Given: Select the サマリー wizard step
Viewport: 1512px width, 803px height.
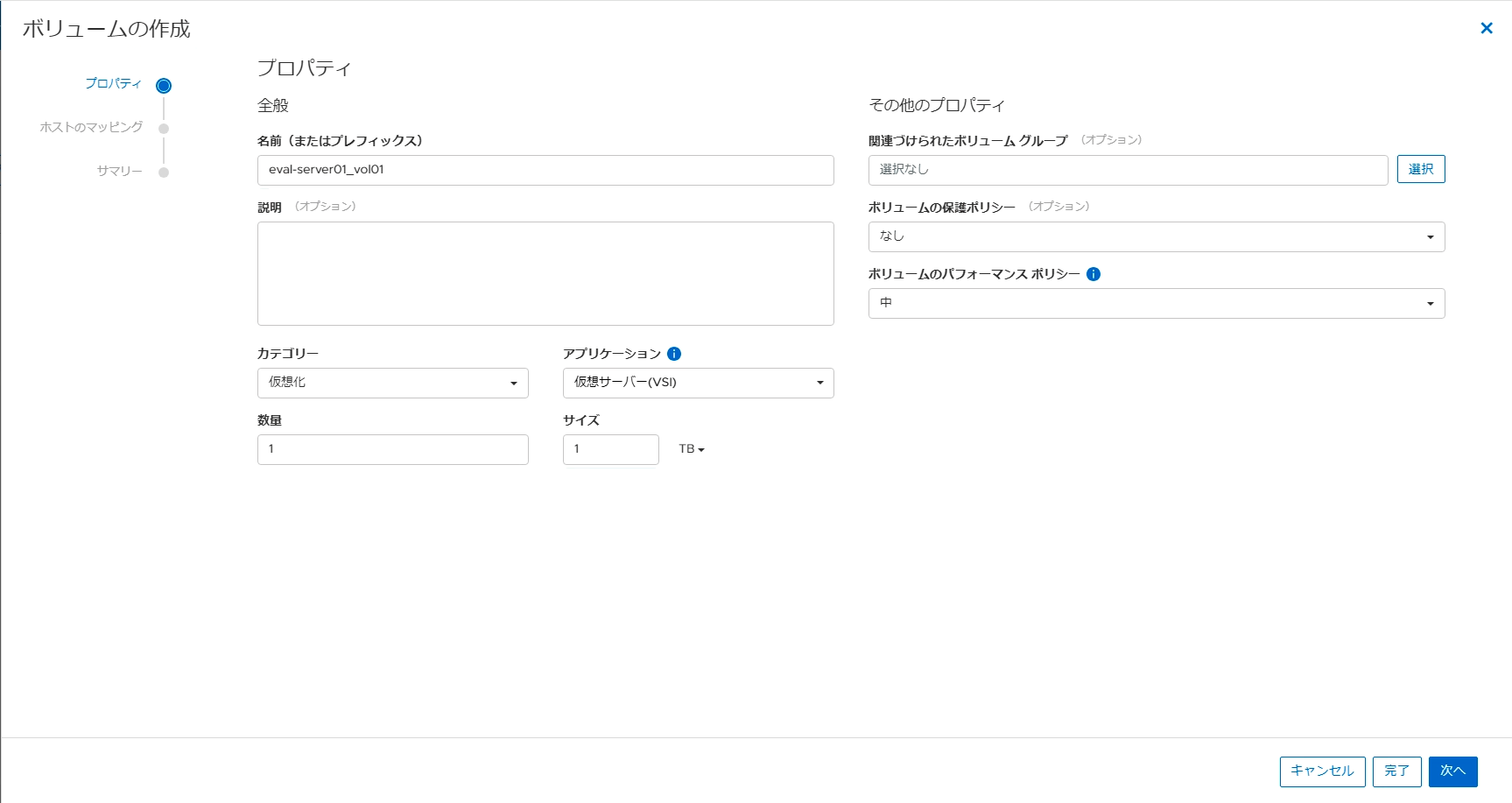Looking at the screenshot, I should point(123,171).
